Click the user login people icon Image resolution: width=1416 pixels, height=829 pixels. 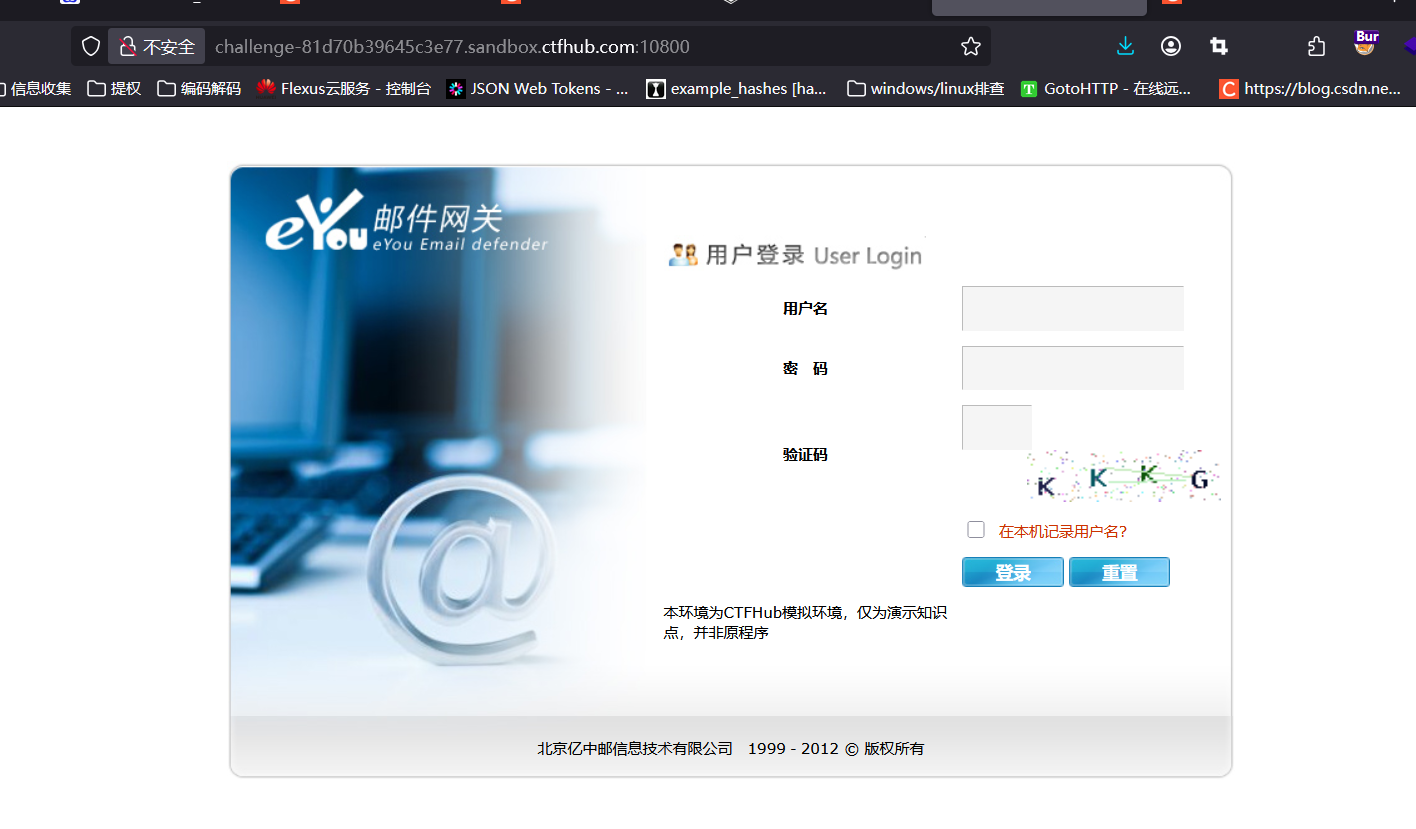click(x=683, y=254)
